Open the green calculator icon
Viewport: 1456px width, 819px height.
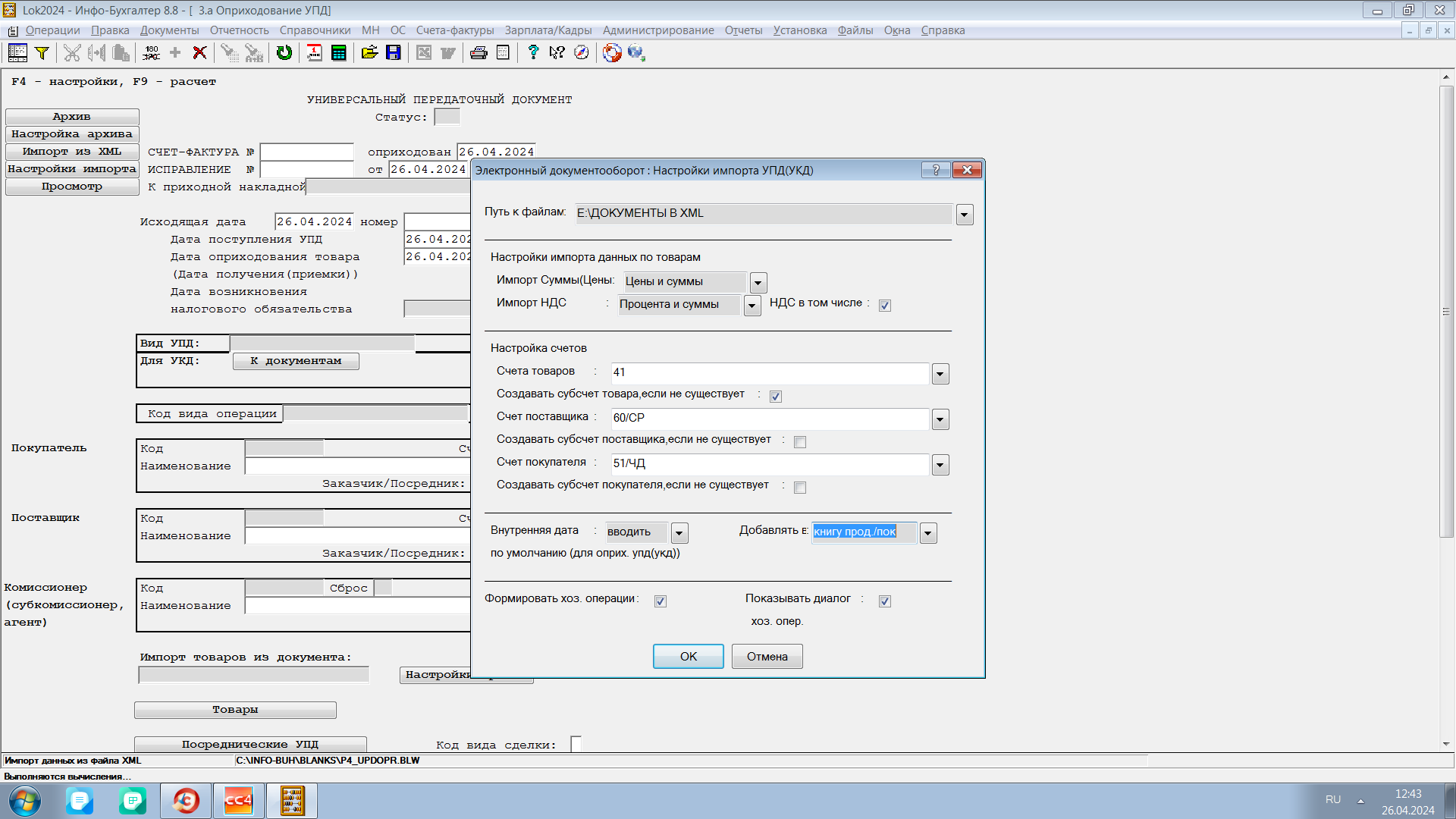(339, 52)
